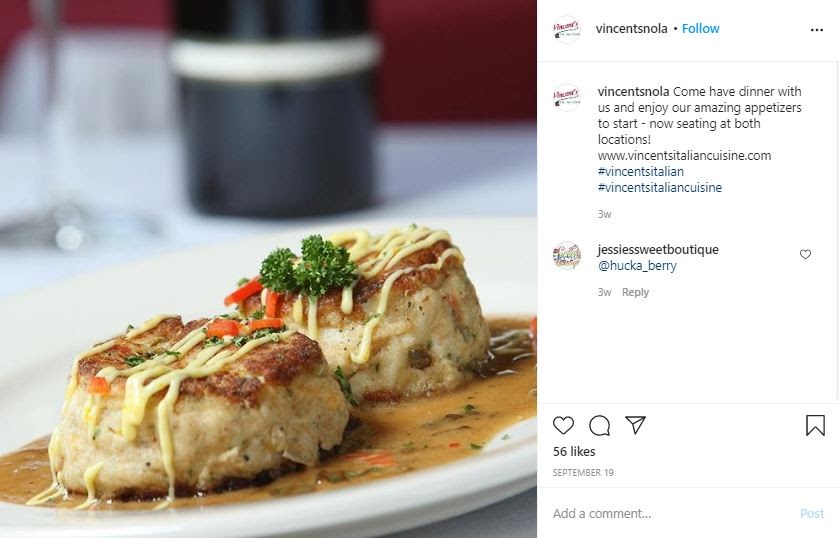Like jessiessweetboutique's comment with small heart

coord(805,254)
